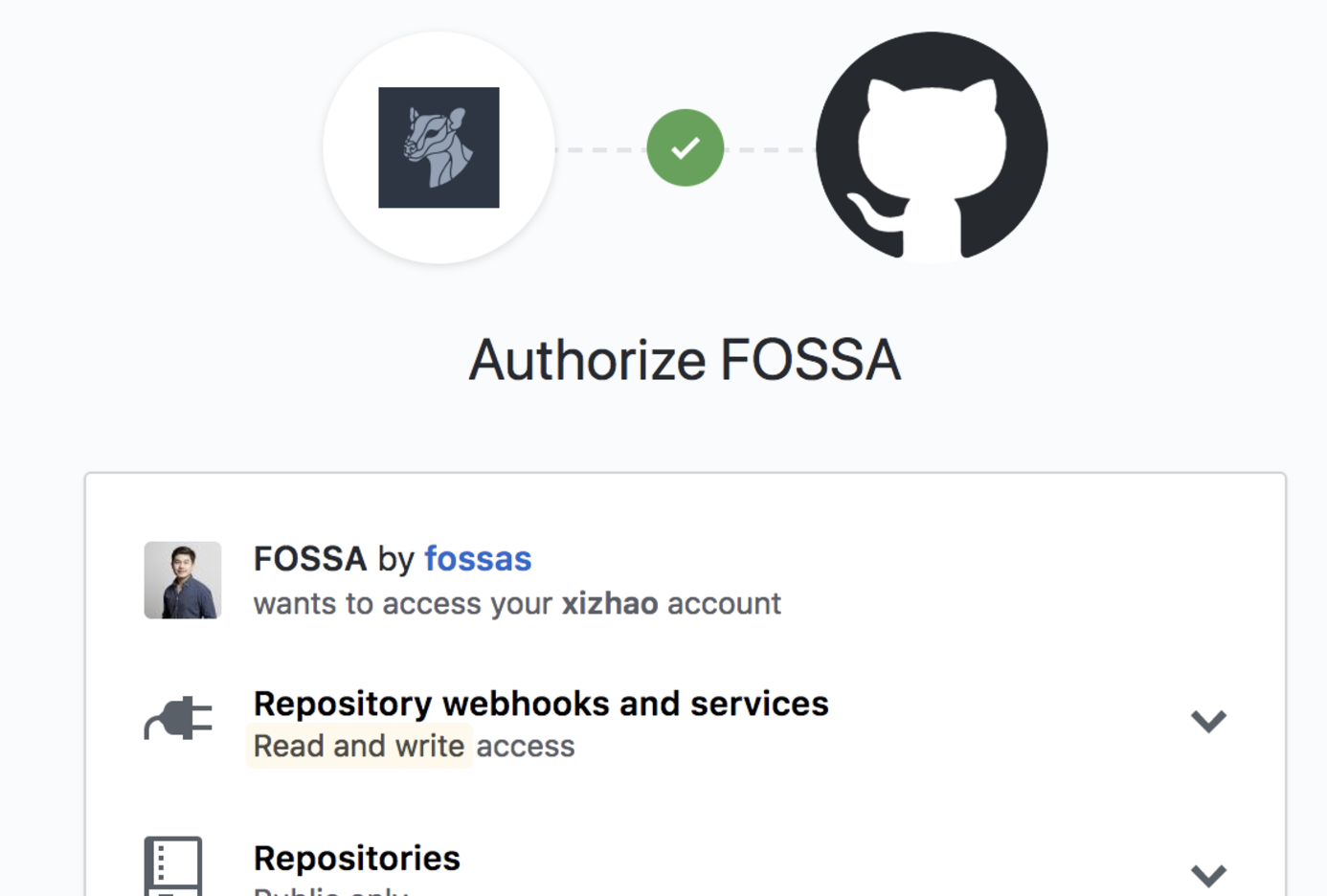
Task: Click the GitHub Octocat logo
Action: pyautogui.click(x=932, y=147)
